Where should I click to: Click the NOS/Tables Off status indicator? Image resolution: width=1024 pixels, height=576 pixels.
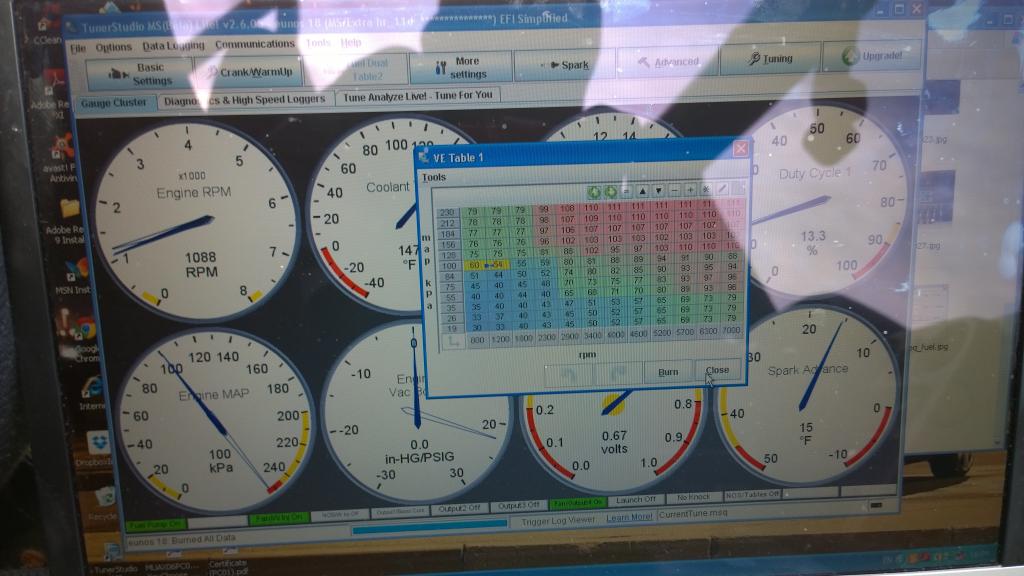[x=752, y=494]
